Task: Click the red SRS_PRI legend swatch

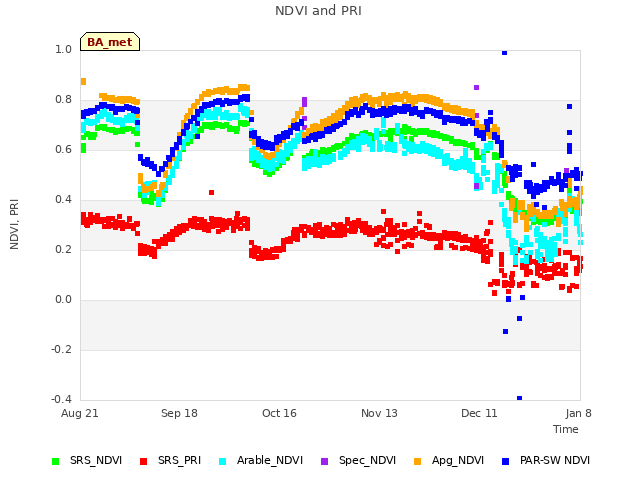Action: pos(143,461)
